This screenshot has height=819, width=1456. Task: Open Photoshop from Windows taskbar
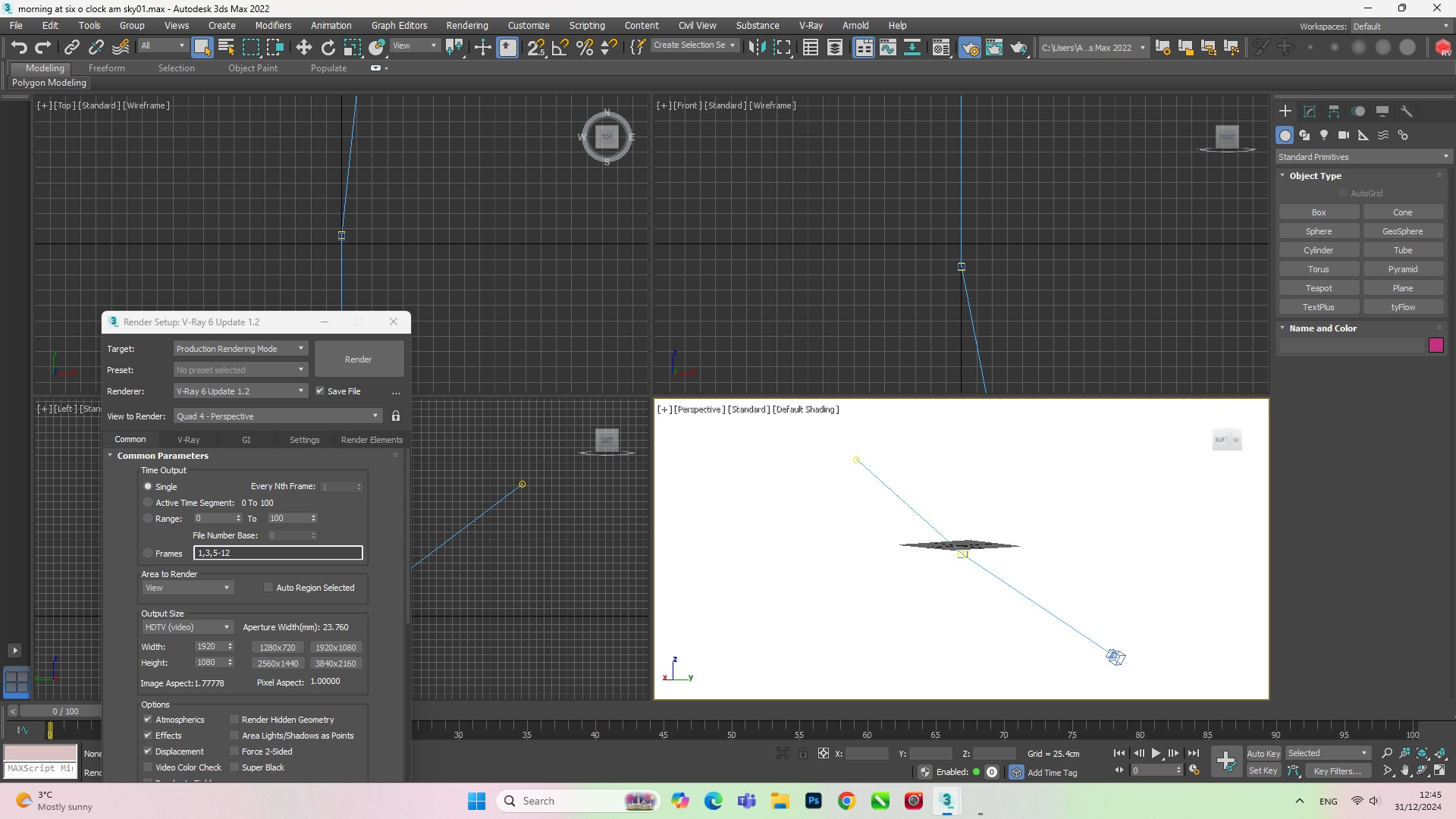[x=814, y=801]
